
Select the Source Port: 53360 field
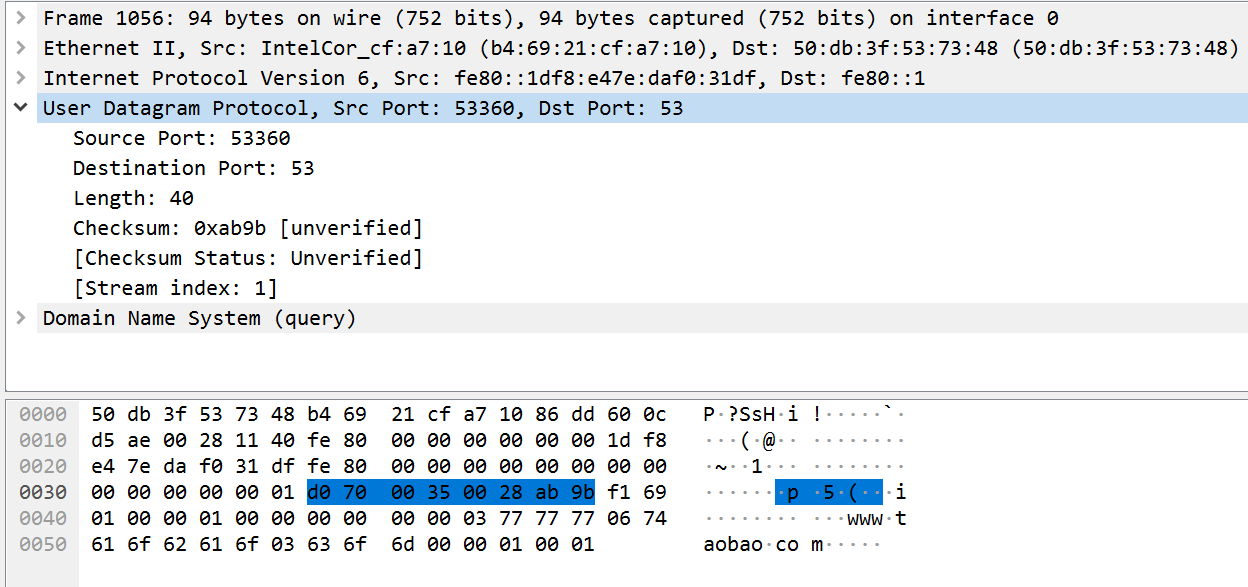coord(181,138)
